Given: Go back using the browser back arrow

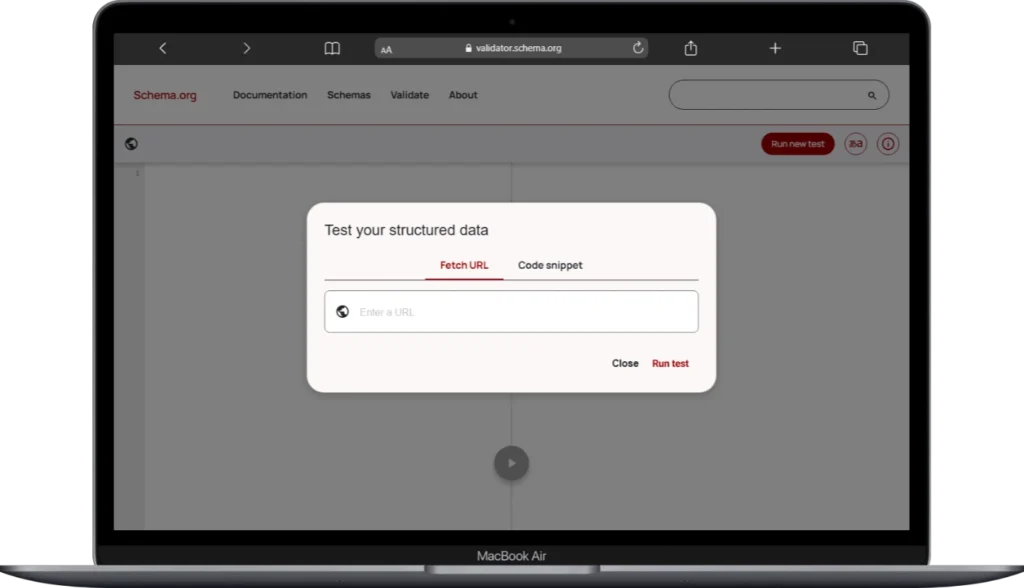Looking at the screenshot, I should coord(163,48).
